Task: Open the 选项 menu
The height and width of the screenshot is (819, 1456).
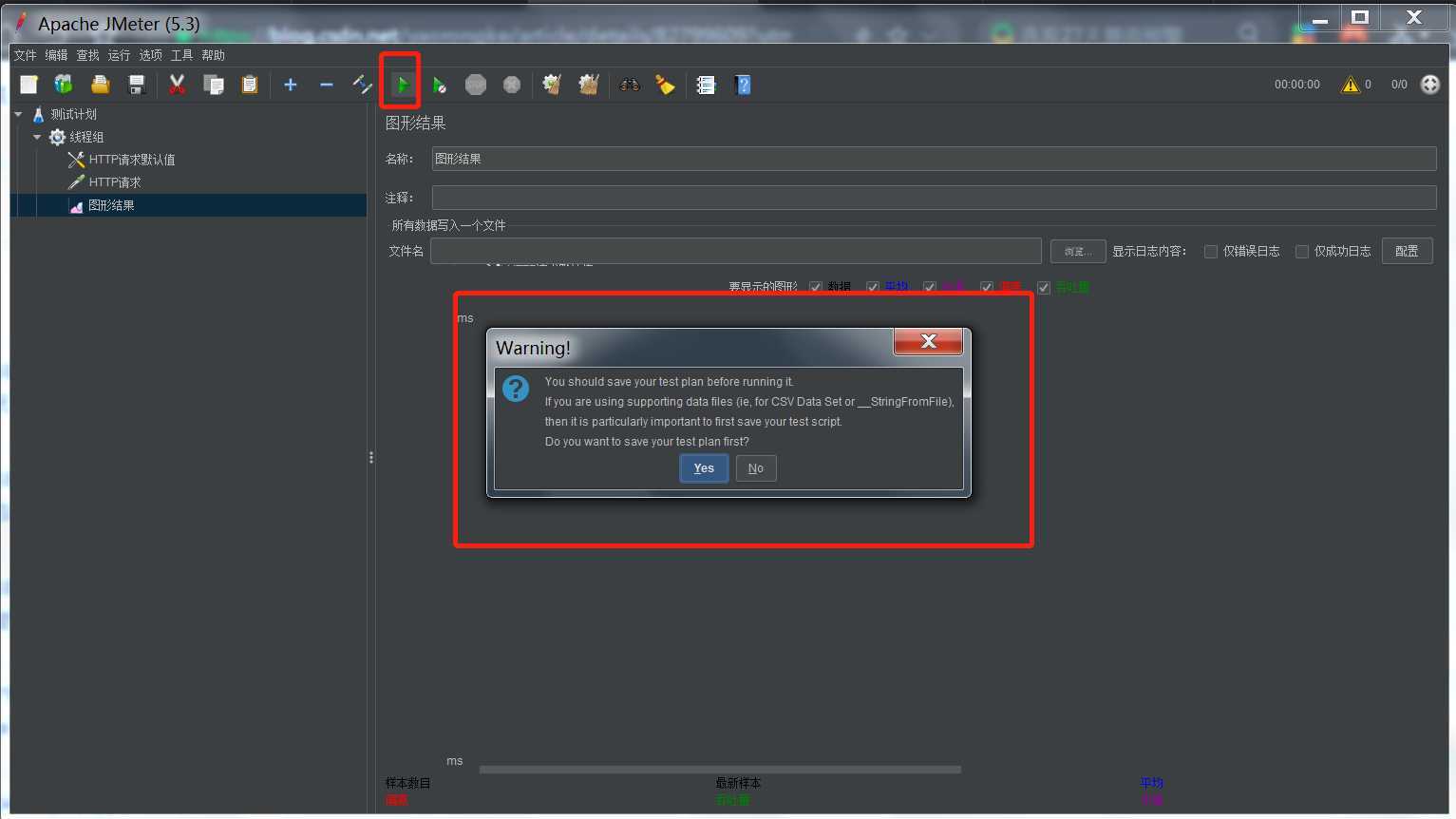Action: point(150,55)
